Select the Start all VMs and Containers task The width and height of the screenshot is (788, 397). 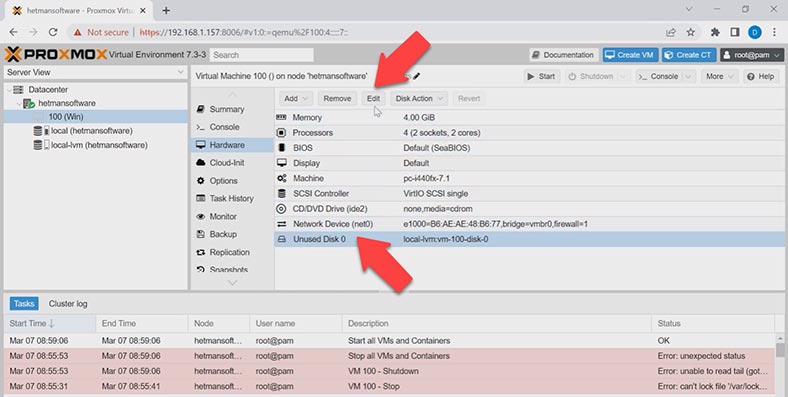(389, 341)
